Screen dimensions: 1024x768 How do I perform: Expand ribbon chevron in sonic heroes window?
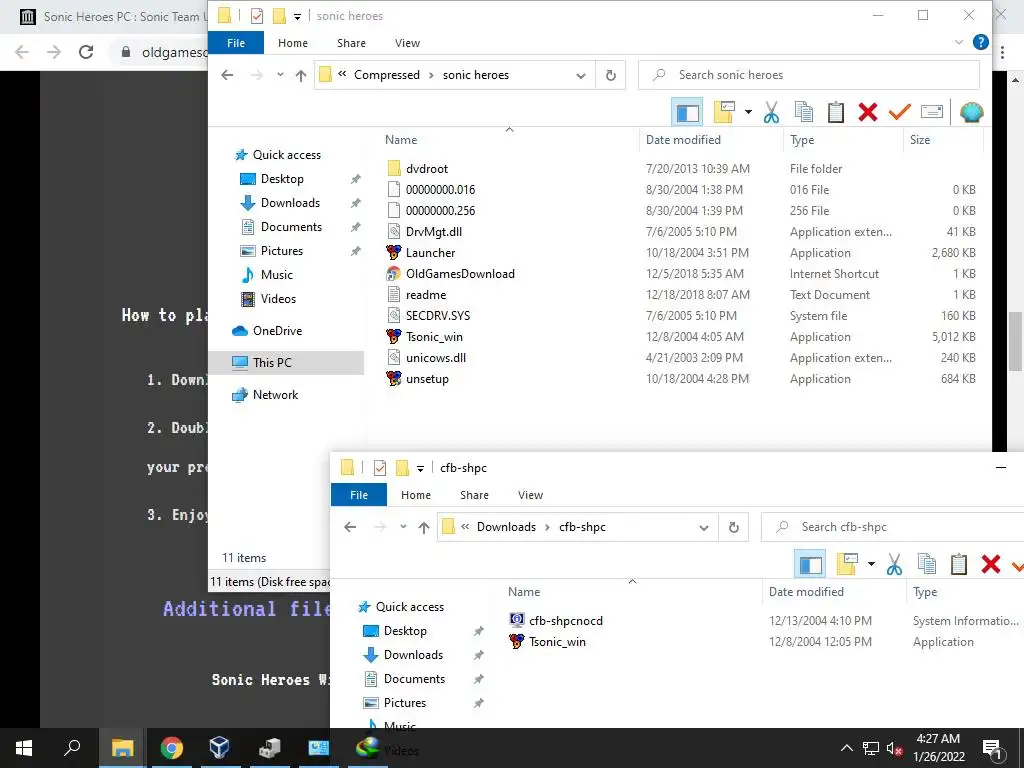coord(959,42)
